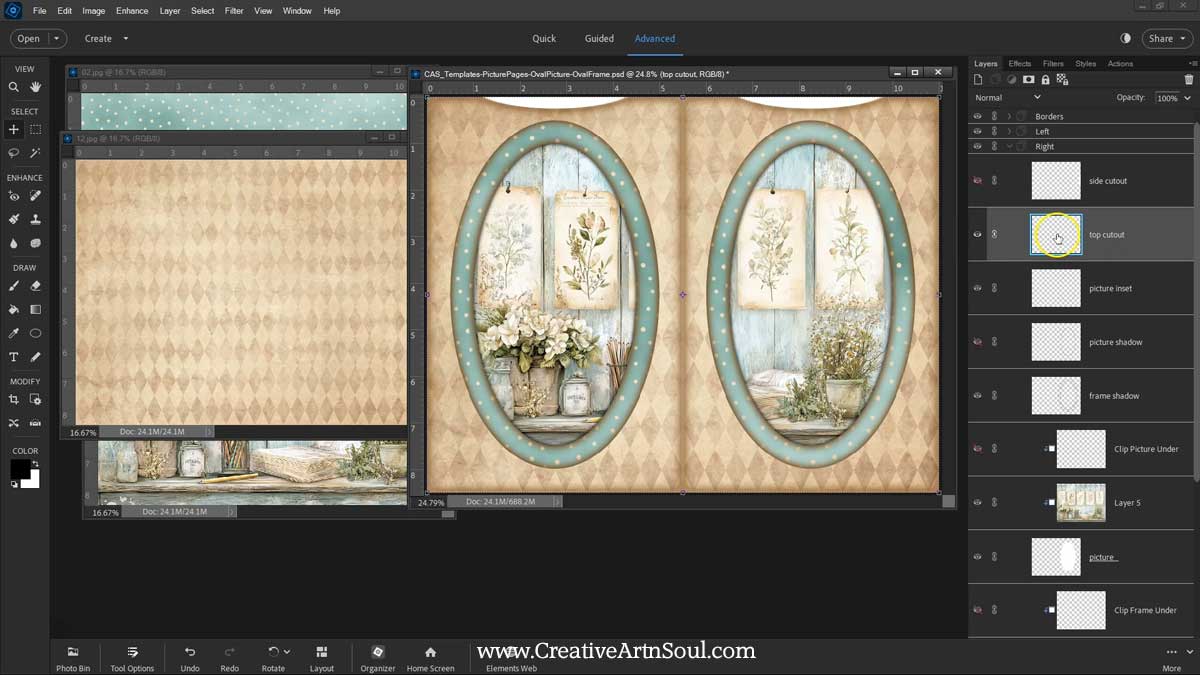Hide the picture inset layer
The width and height of the screenshot is (1200, 675).
tap(977, 288)
